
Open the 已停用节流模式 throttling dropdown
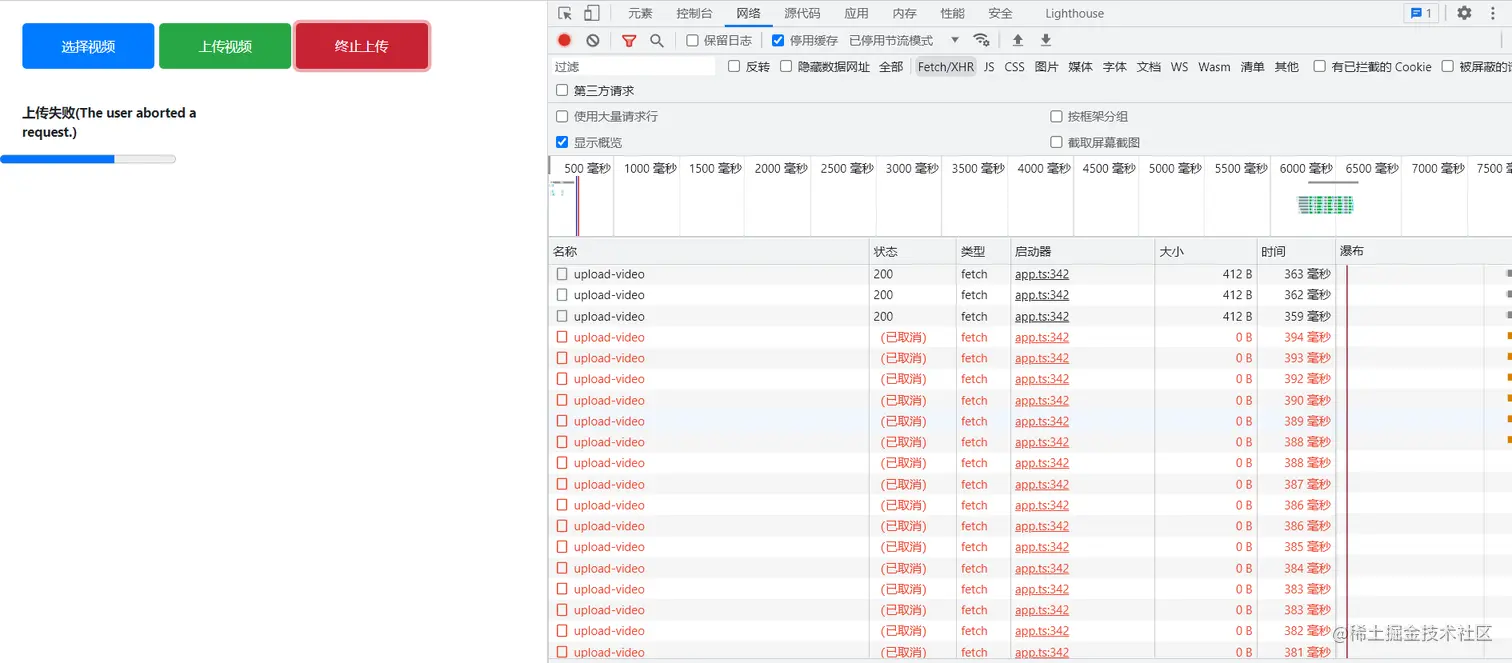click(888, 40)
